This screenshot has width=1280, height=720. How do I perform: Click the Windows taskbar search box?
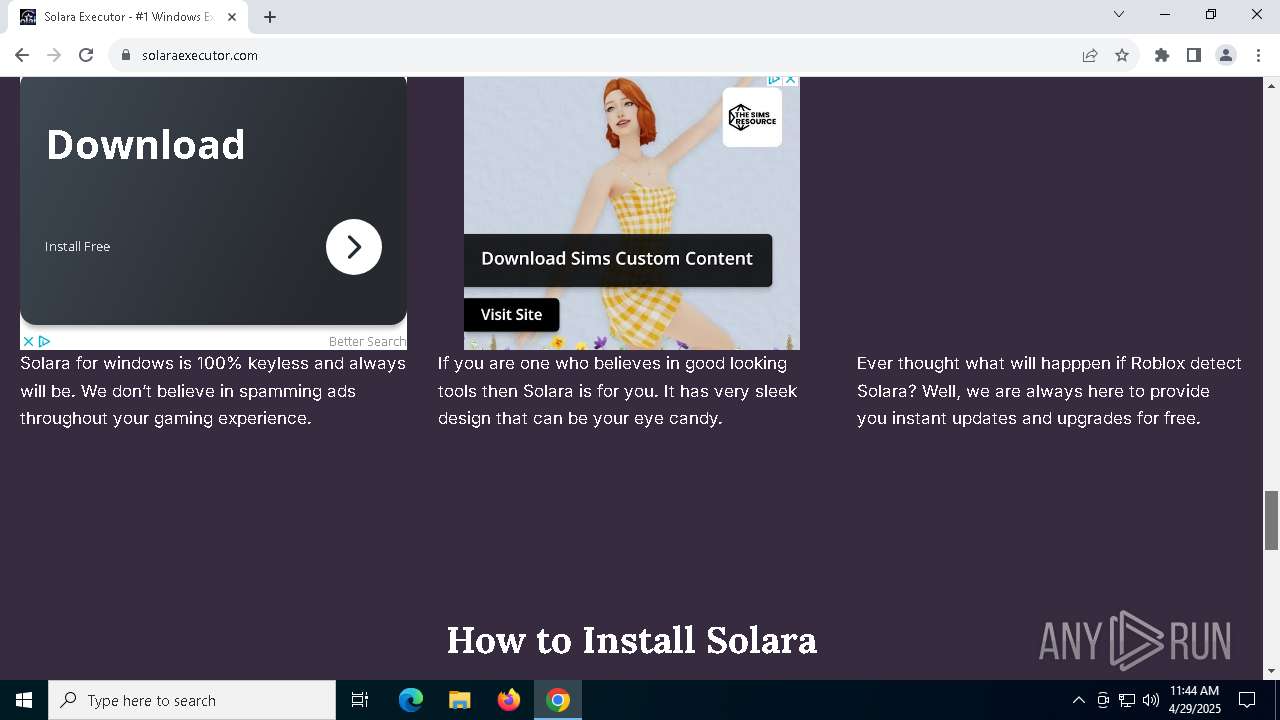click(192, 700)
